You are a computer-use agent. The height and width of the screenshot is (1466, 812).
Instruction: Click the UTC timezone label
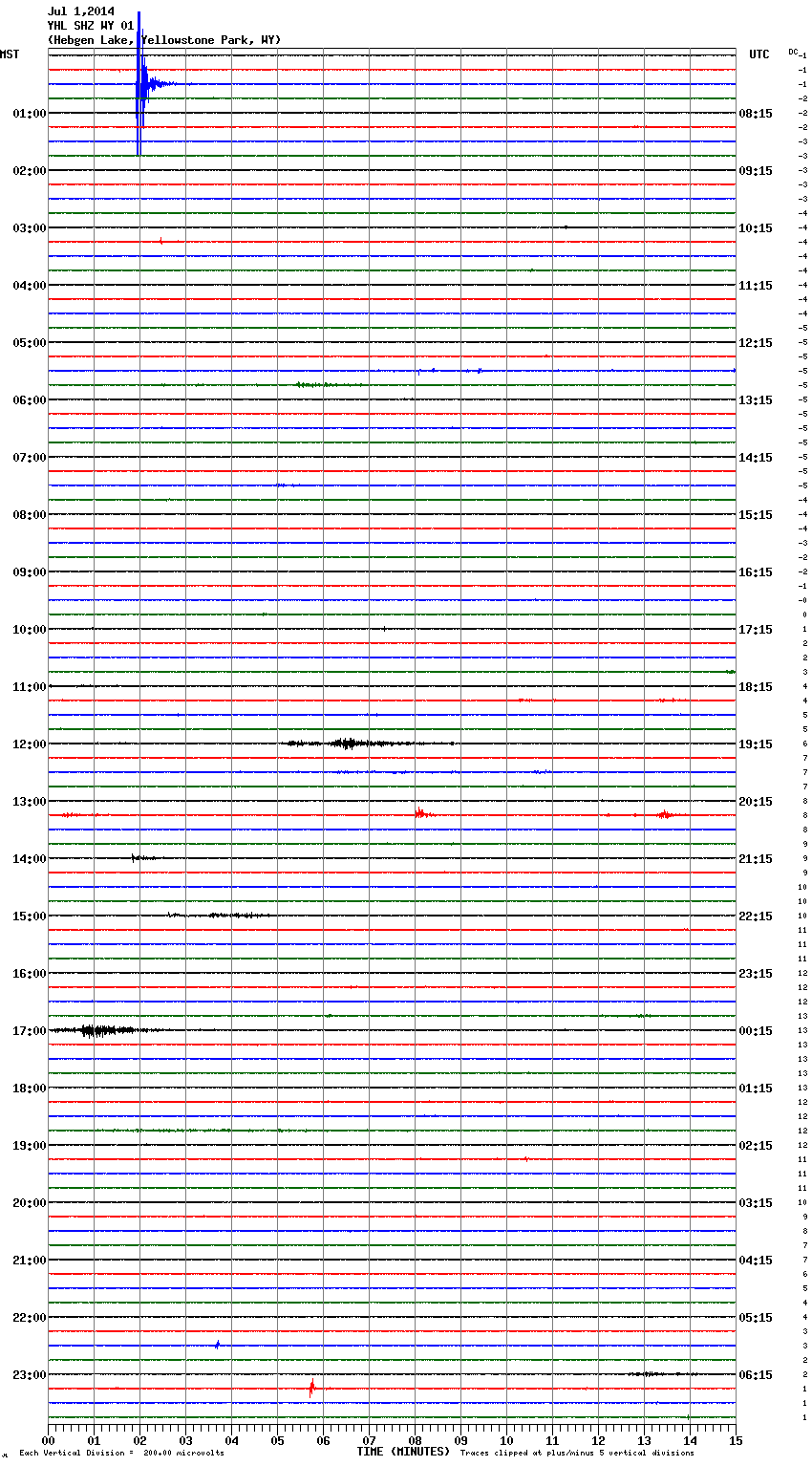(759, 54)
